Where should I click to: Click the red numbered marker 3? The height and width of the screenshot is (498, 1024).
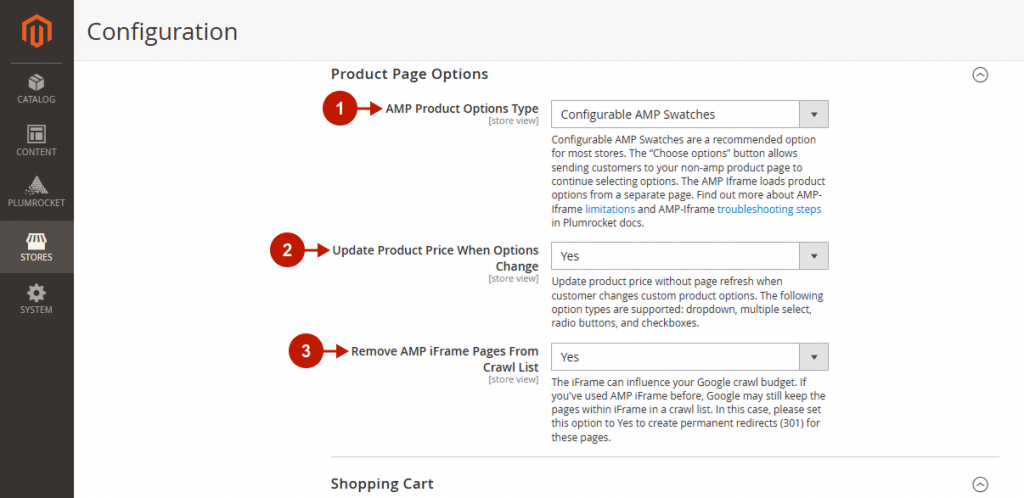[306, 352]
